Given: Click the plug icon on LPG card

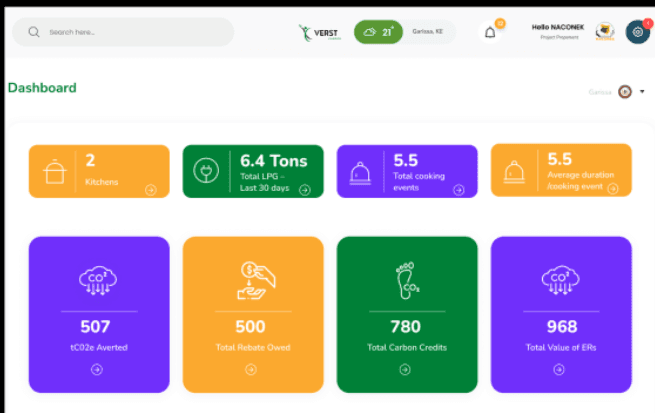Looking at the screenshot, I should 208,171.
